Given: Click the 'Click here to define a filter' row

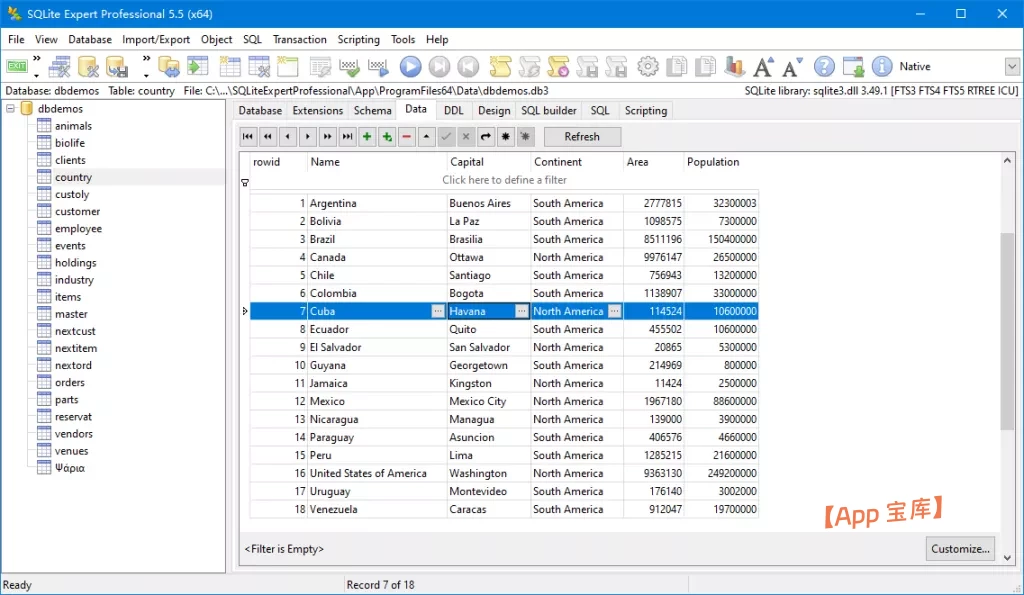Looking at the screenshot, I should pos(504,180).
